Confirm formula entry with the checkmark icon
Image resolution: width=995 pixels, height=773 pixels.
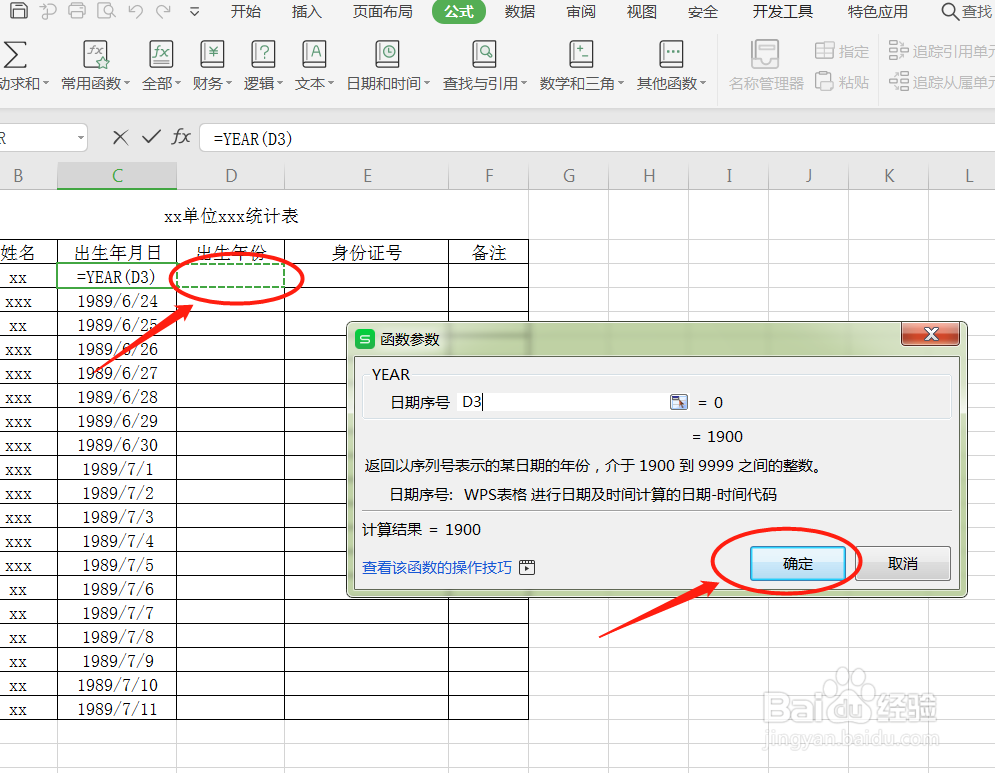[x=149, y=138]
